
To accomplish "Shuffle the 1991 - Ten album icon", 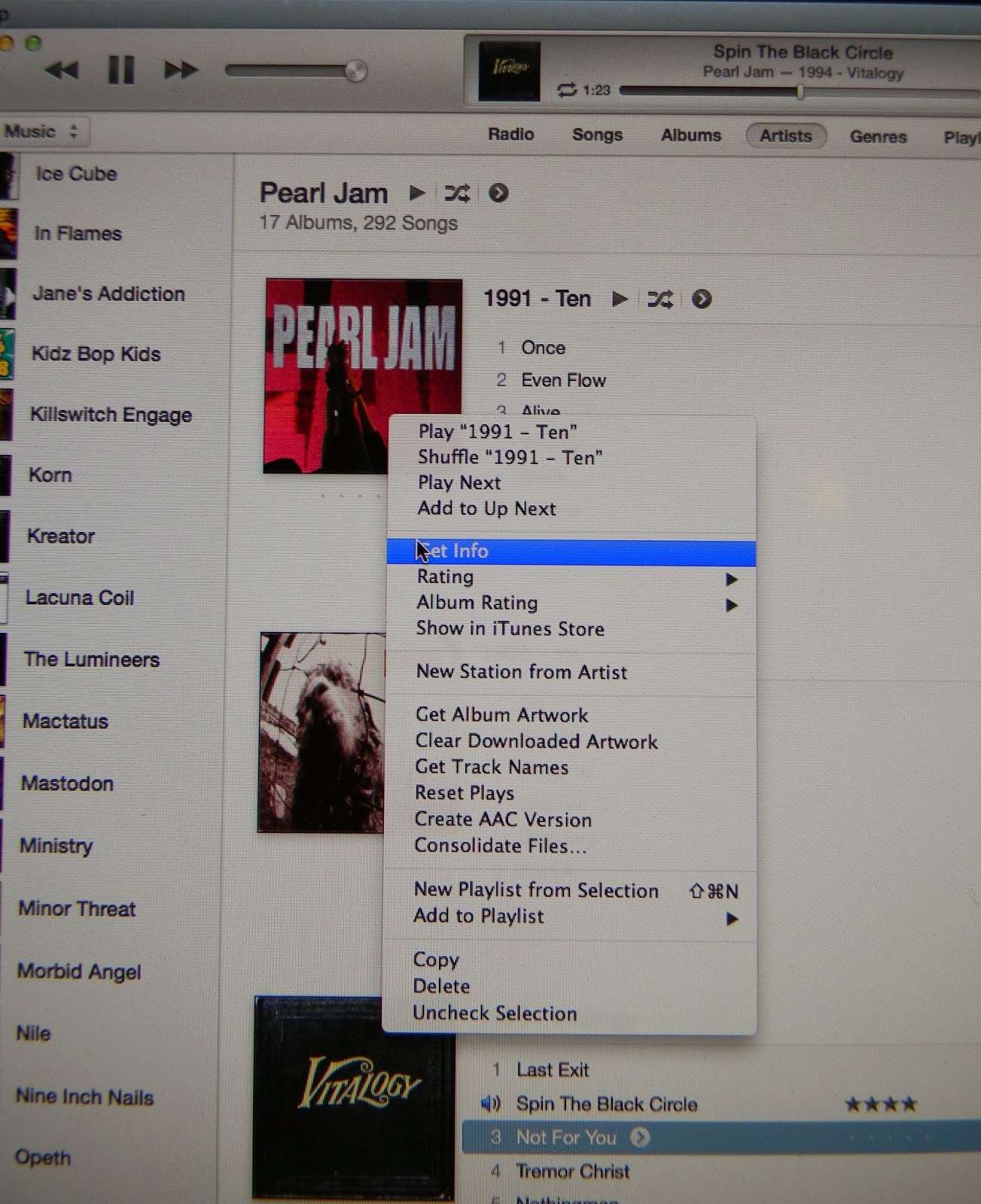I will (x=660, y=299).
